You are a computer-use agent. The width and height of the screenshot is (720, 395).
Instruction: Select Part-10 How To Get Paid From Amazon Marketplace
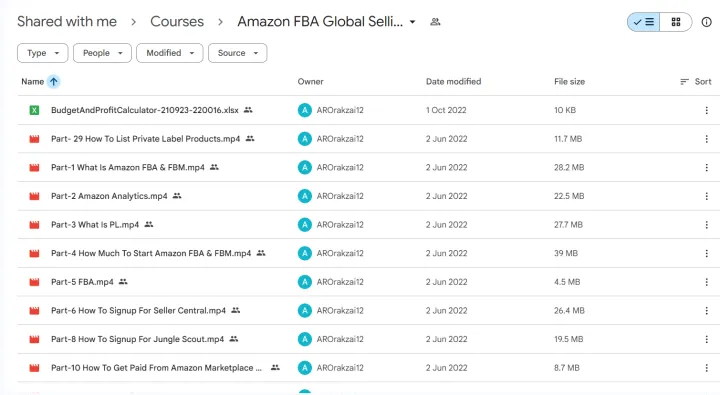[156, 368]
